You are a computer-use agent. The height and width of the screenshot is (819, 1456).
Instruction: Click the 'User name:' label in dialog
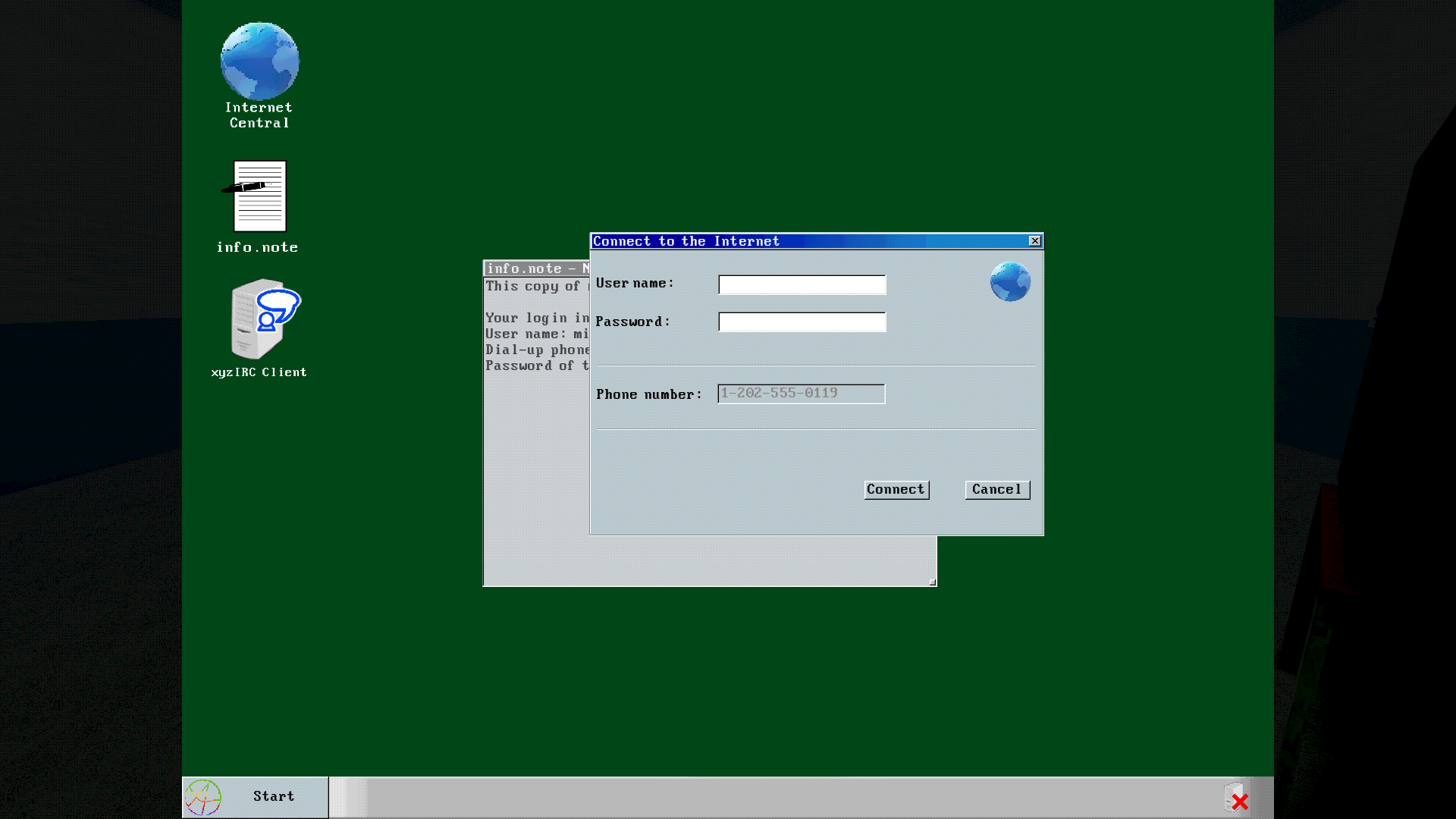coord(635,284)
